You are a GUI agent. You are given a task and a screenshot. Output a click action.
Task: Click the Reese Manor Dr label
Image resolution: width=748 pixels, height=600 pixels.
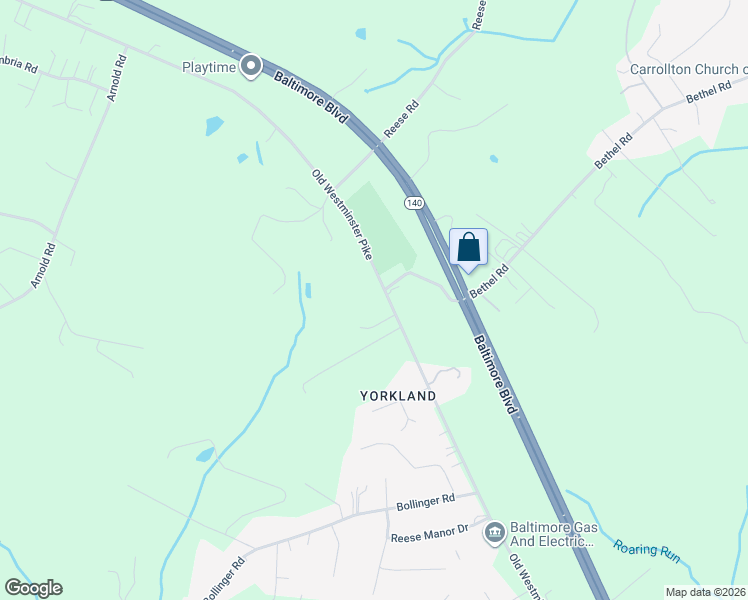click(429, 534)
